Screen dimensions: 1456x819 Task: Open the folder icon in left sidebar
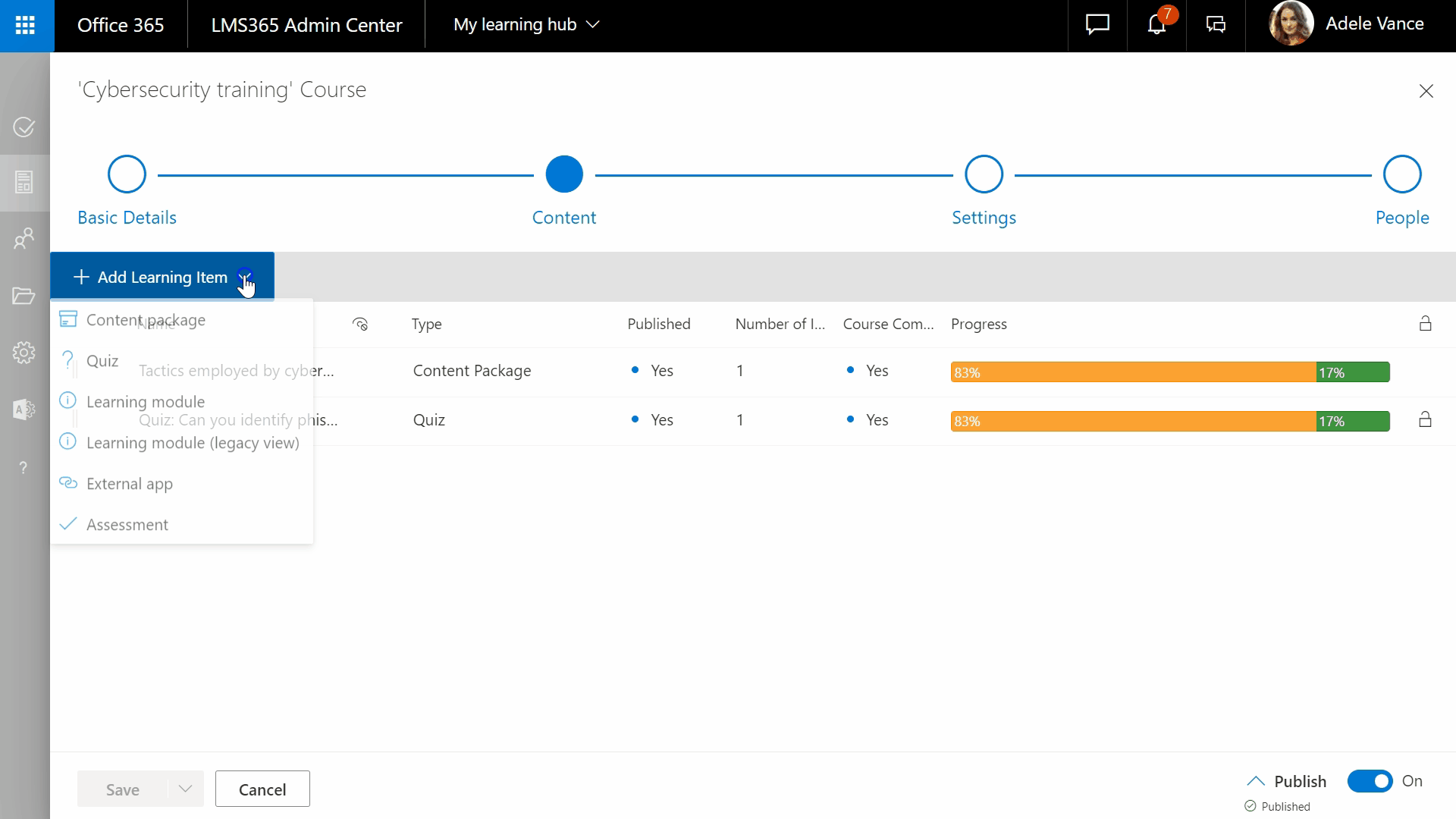pyautogui.click(x=24, y=296)
